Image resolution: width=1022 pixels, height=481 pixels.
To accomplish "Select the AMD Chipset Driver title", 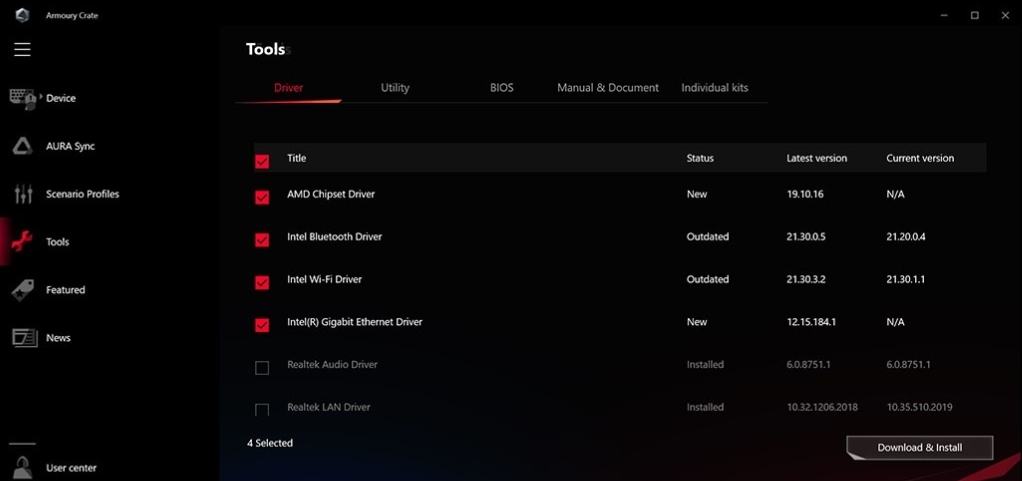I will click(331, 194).
